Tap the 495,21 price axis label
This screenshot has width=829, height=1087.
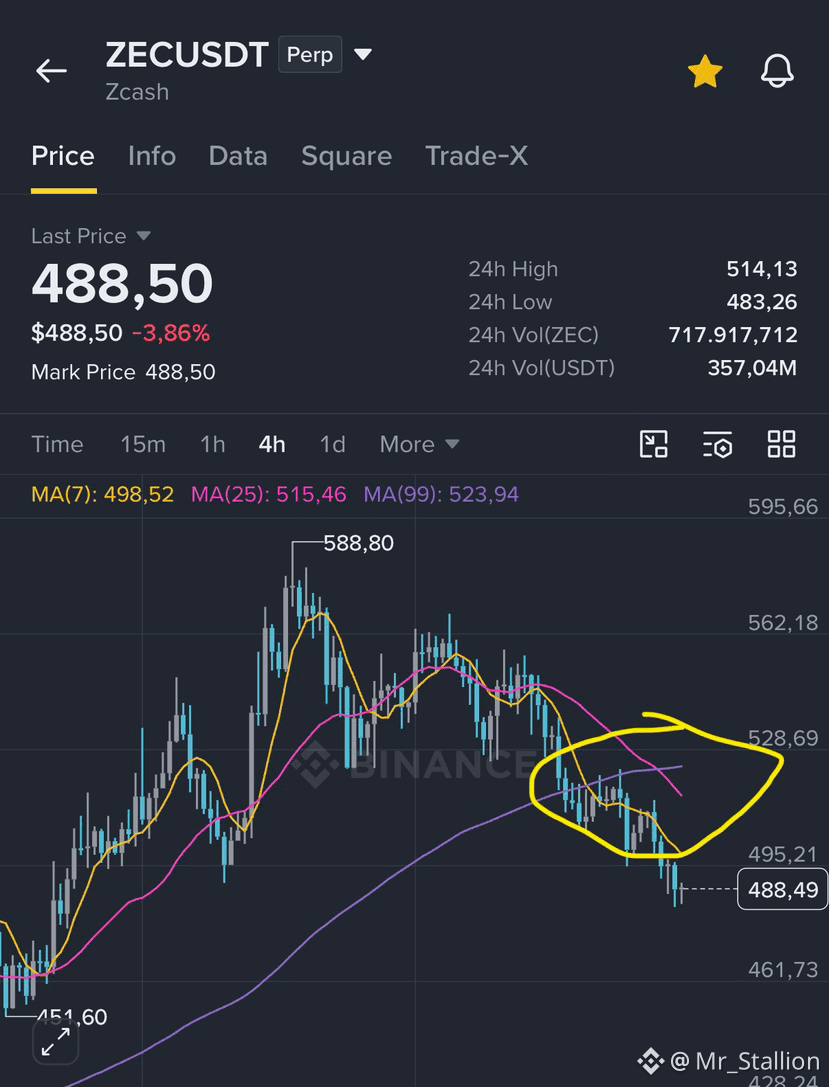(x=783, y=854)
